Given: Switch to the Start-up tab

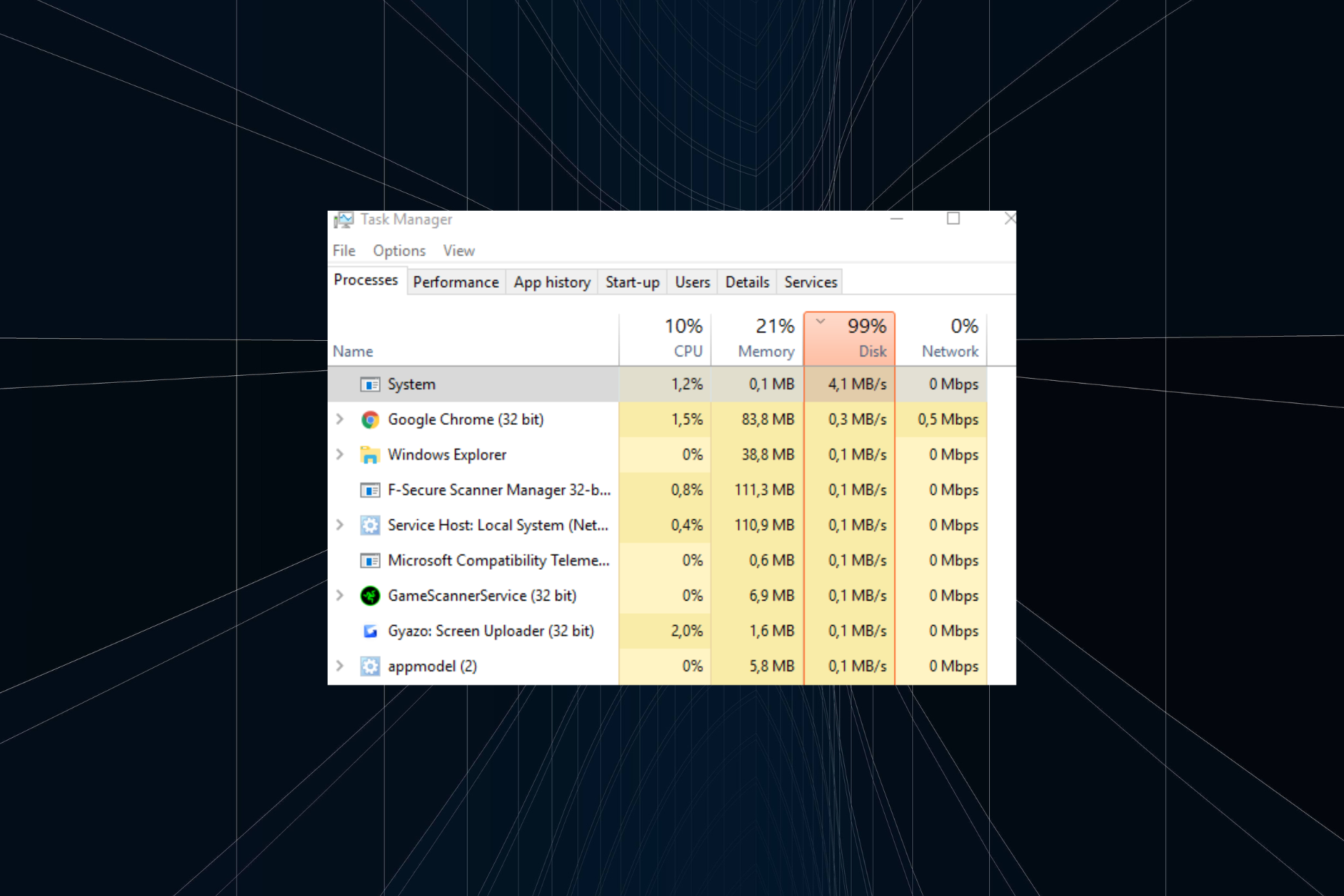Looking at the screenshot, I should click(x=632, y=282).
